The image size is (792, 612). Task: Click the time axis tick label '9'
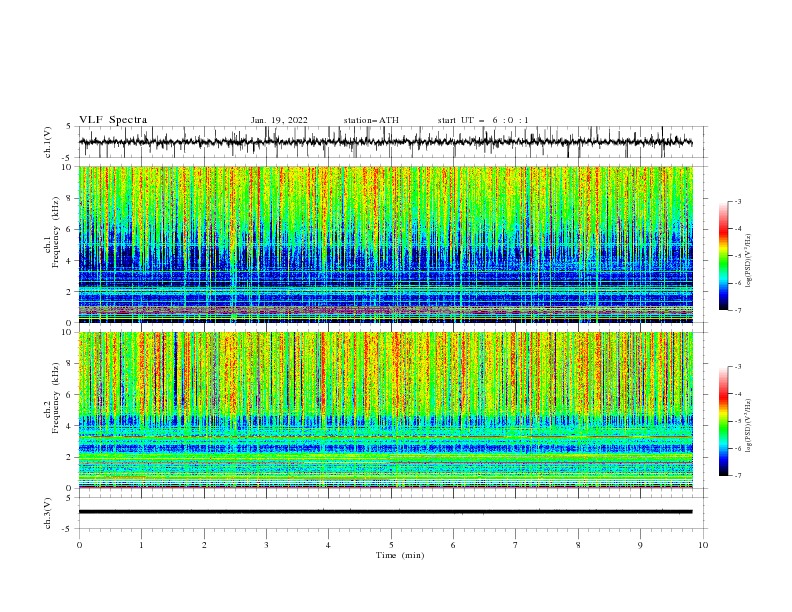[x=640, y=545]
